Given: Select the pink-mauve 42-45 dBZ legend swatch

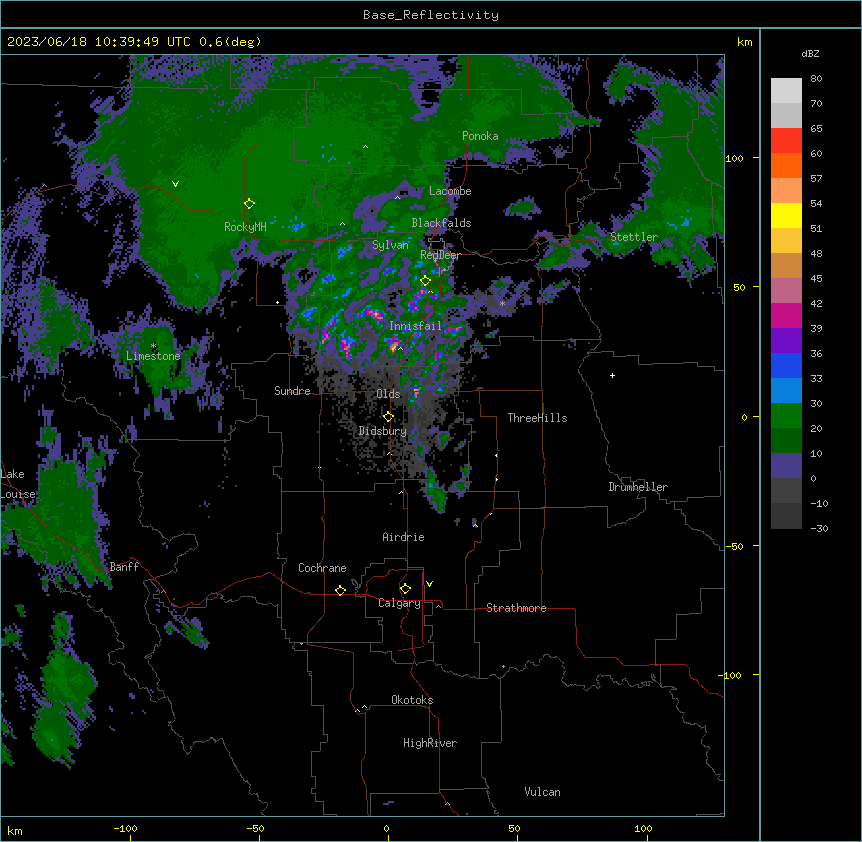Looking at the screenshot, I should (786, 291).
